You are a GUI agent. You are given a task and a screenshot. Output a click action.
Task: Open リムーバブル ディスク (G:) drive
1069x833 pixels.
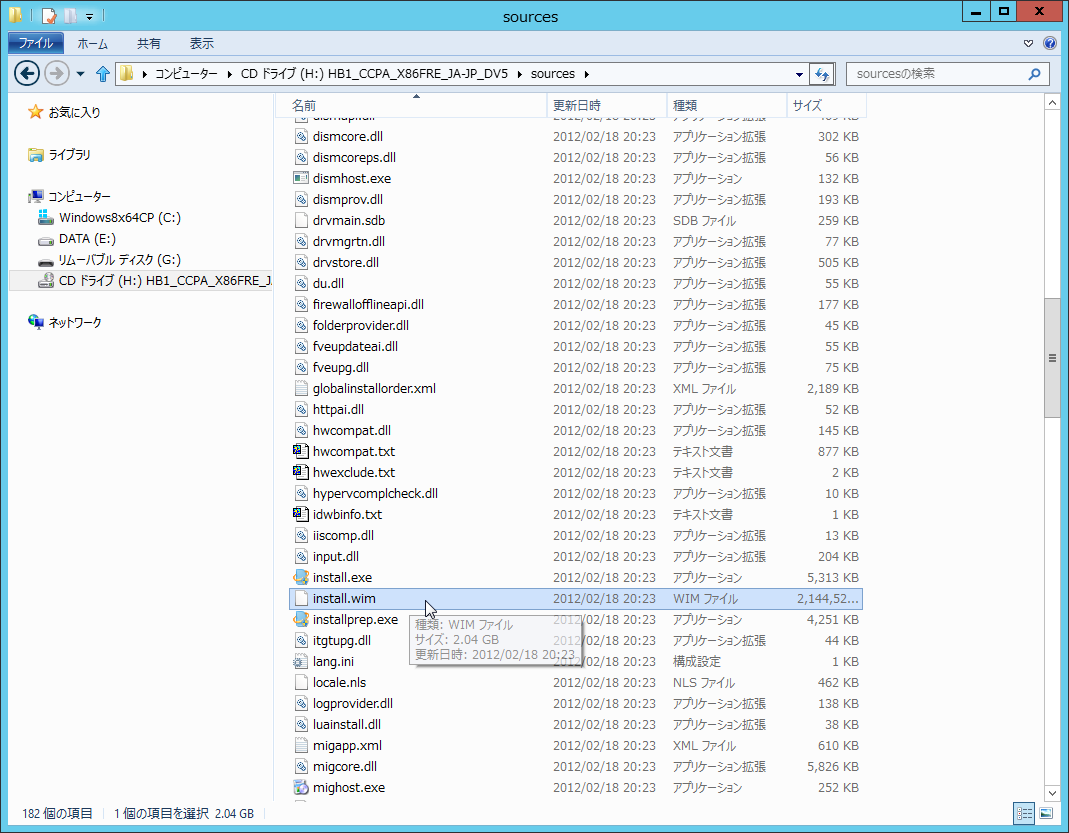[x=119, y=260]
